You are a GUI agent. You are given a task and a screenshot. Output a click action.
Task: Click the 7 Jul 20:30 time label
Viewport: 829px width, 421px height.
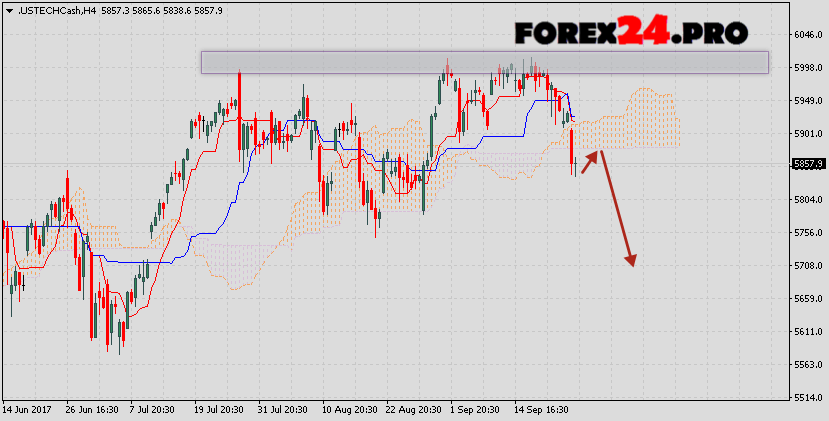click(156, 410)
